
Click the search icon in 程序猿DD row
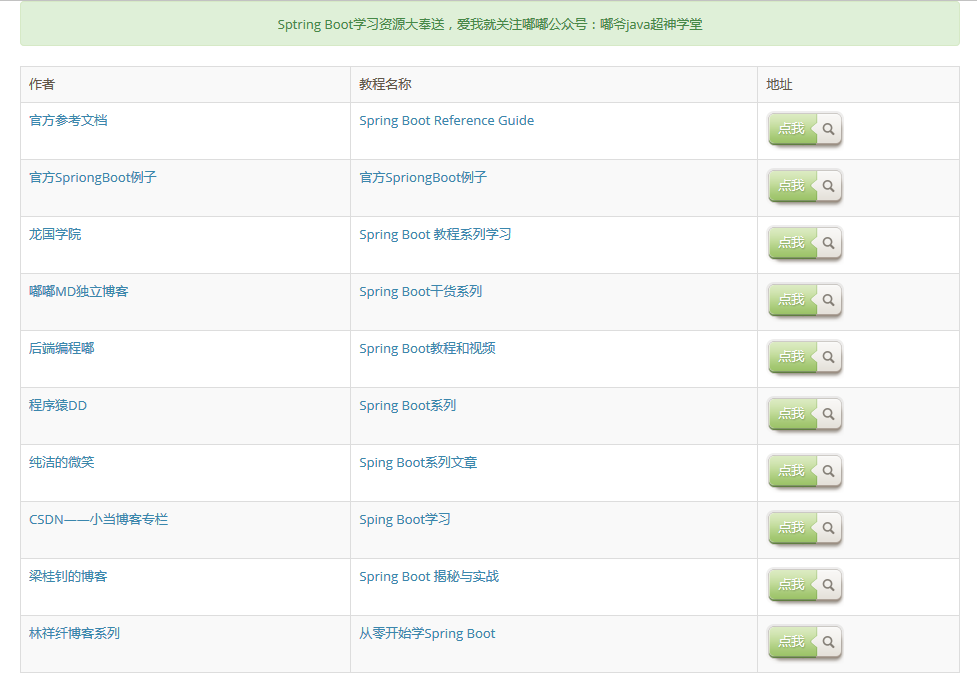pos(828,414)
